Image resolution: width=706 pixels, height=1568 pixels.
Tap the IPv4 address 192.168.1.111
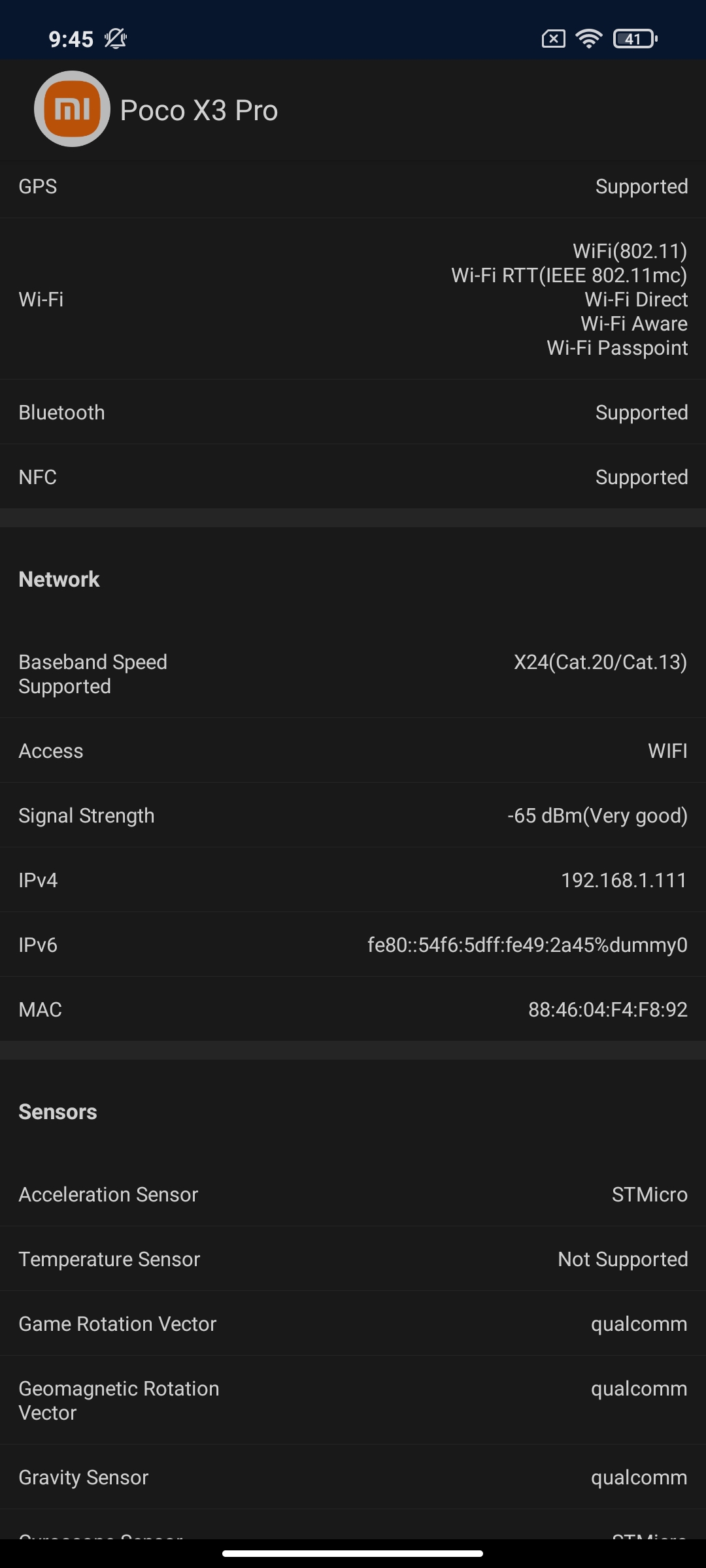pos(624,881)
